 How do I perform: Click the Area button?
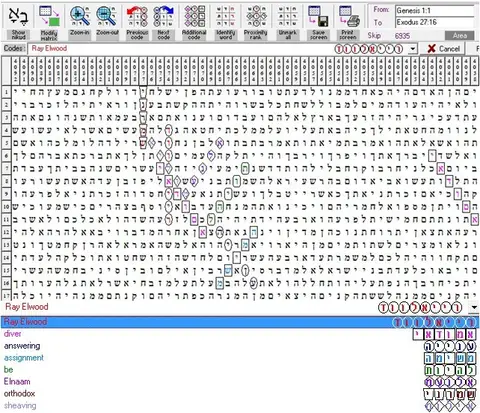[460, 36]
